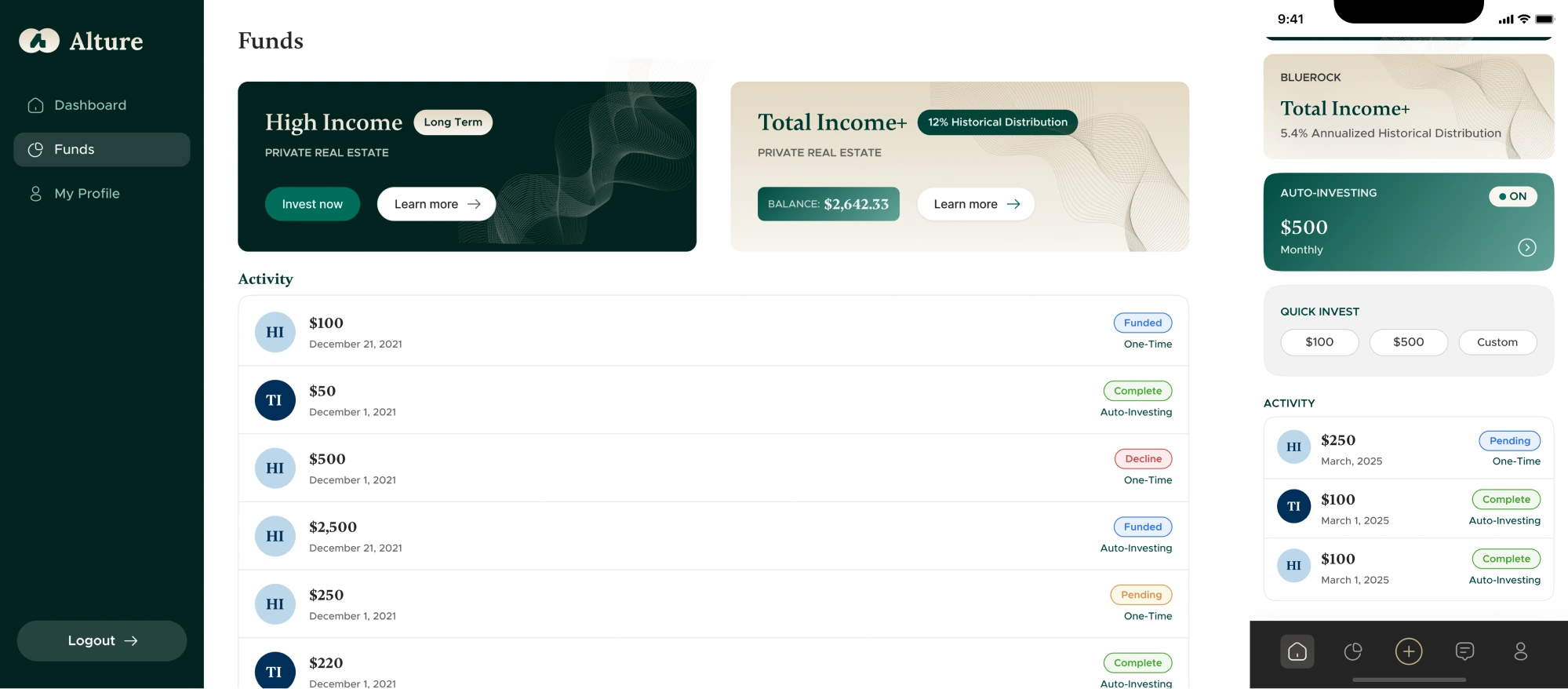The width and height of the screenshot is (1568, 689).
Task: Click phone battery icon
Action: [1544, 19]
